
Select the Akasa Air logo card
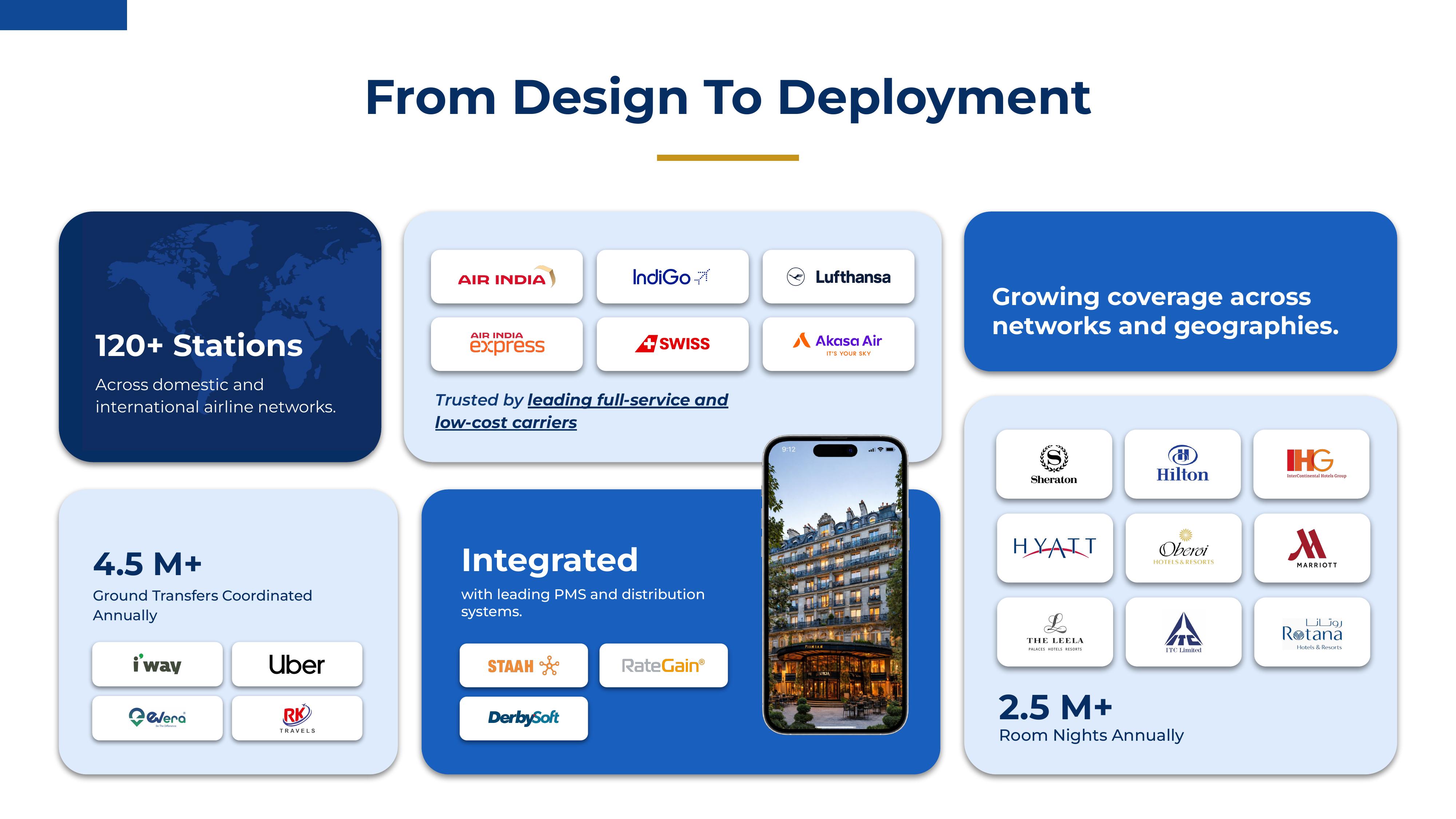838,344
